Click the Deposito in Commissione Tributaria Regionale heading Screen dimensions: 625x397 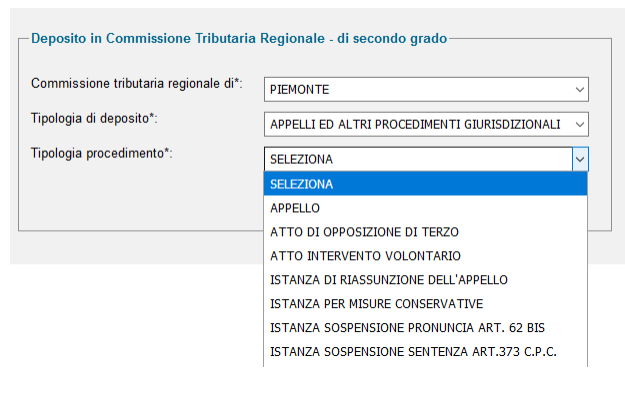(239, 39)
